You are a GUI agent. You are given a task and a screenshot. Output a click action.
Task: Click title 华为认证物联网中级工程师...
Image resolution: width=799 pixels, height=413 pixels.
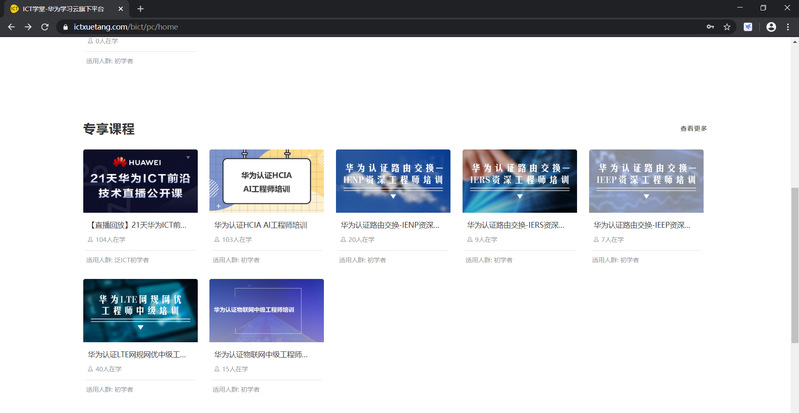(x=261, y=354)
